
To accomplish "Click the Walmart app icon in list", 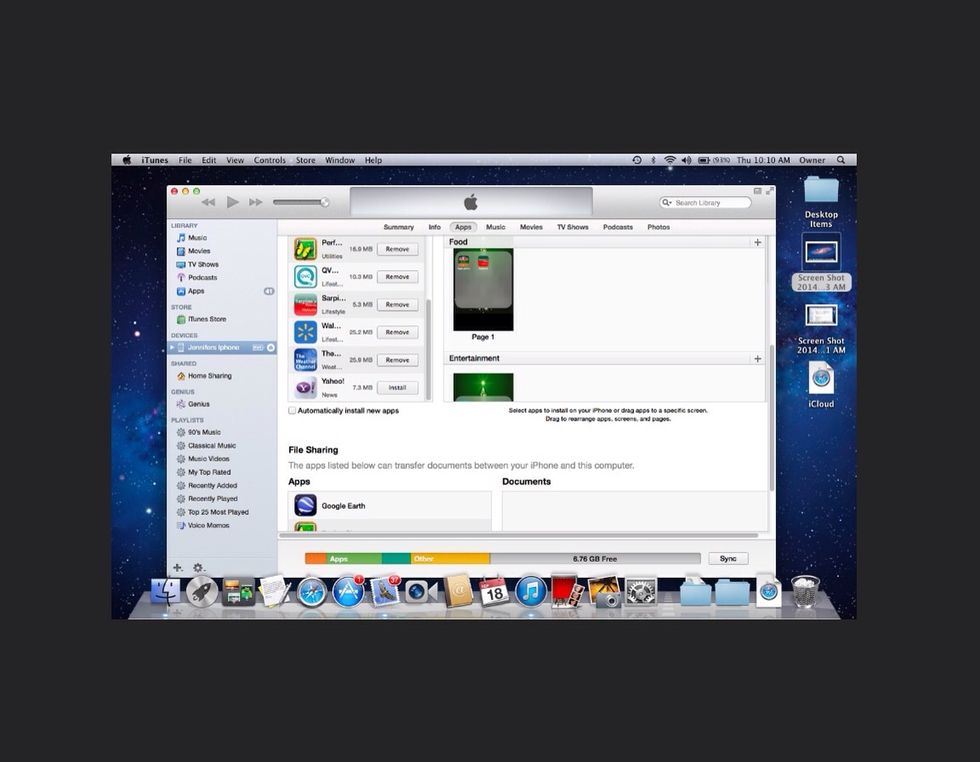I will coord(306,332).
